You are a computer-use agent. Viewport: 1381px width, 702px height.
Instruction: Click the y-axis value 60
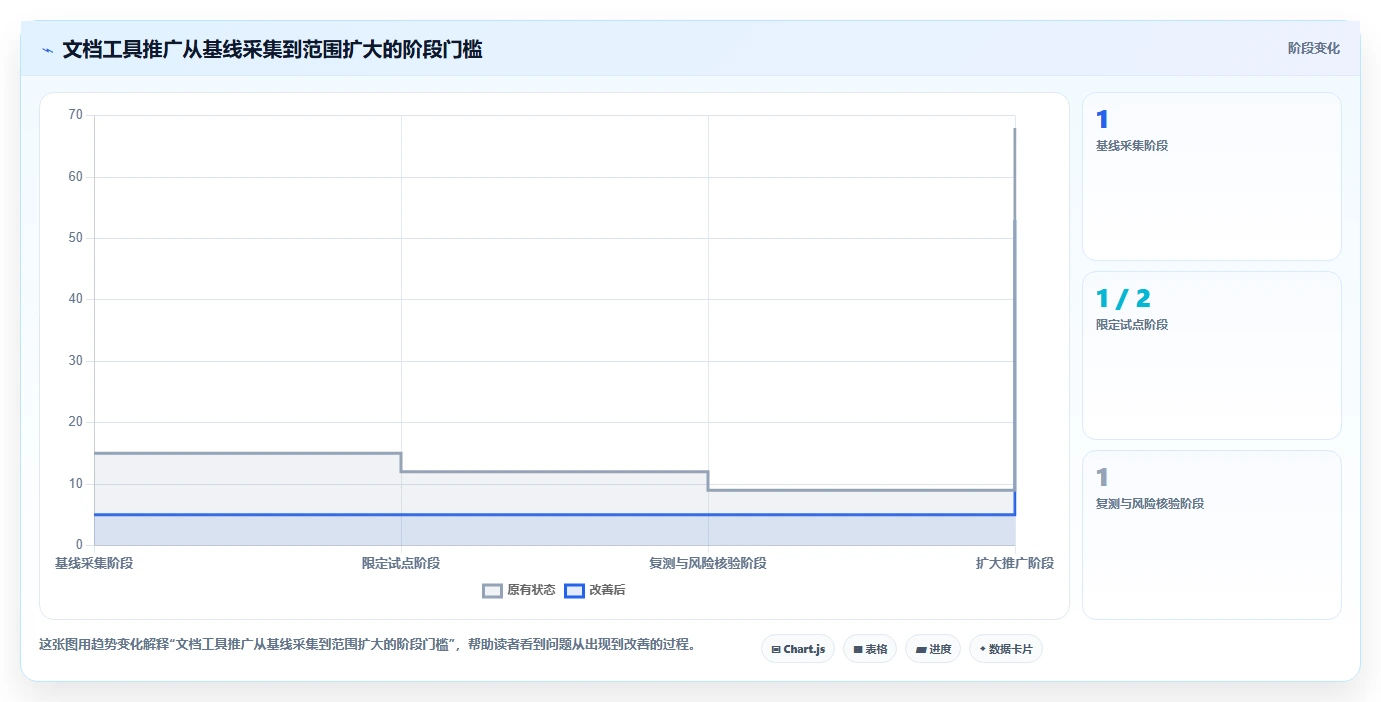pyautogui.click(x=76, y=177)
